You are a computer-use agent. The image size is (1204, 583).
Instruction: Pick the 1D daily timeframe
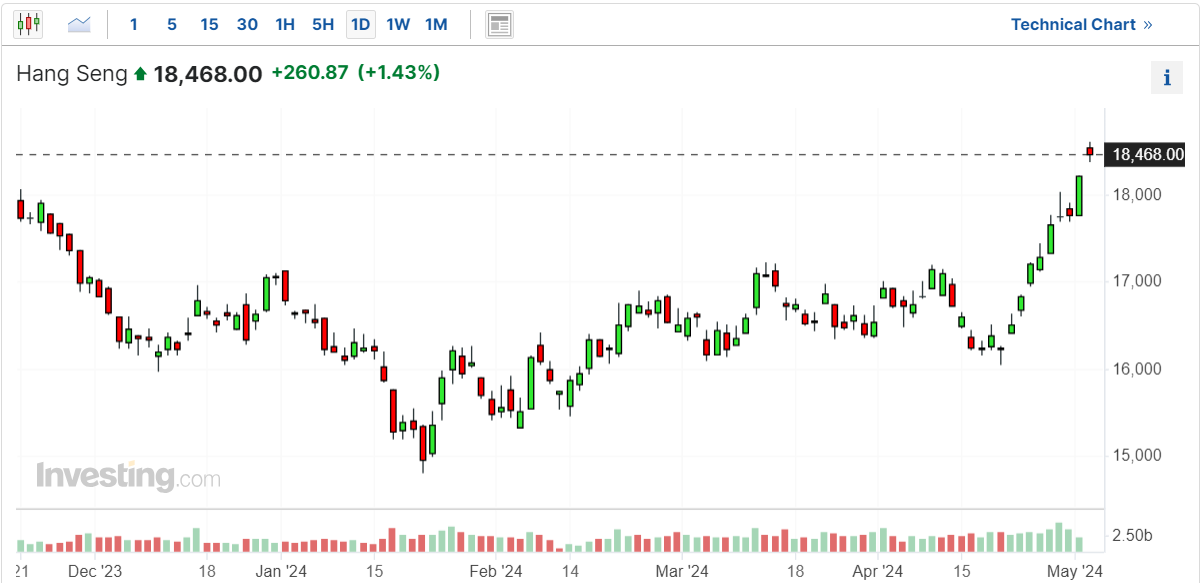tap(361, 24)
